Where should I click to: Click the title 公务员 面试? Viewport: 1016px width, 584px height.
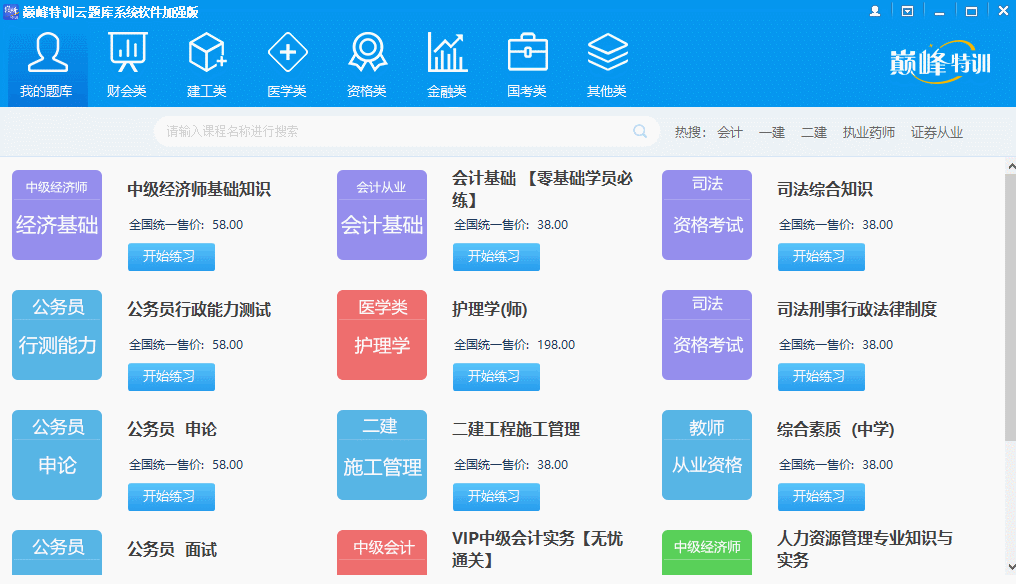click(x=172, y=550)
